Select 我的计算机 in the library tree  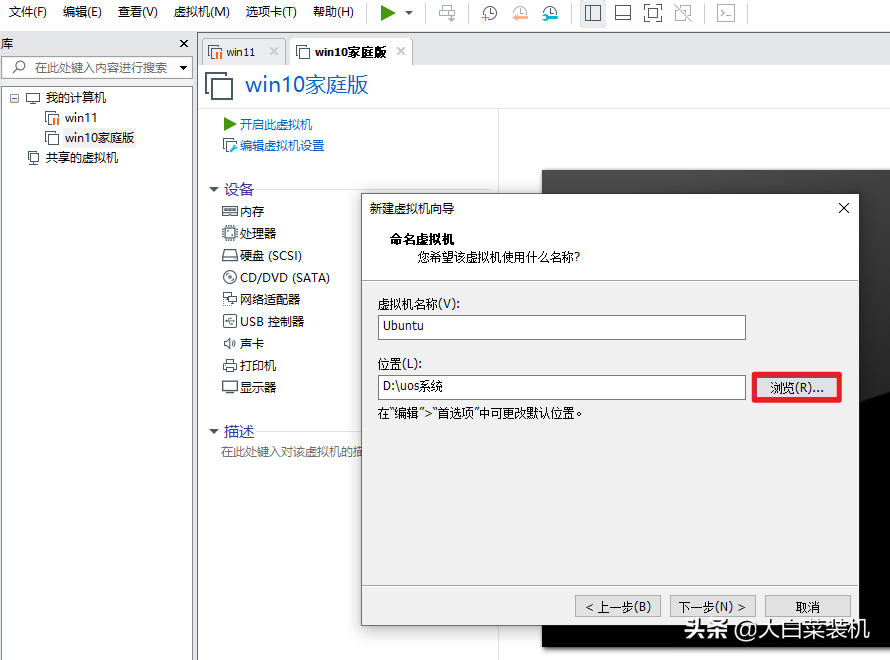[x=75, y=98]
